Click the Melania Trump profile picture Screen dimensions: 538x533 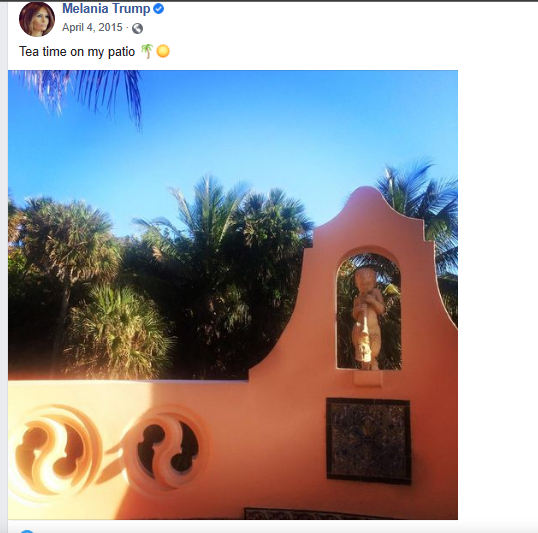click(37, 19)
